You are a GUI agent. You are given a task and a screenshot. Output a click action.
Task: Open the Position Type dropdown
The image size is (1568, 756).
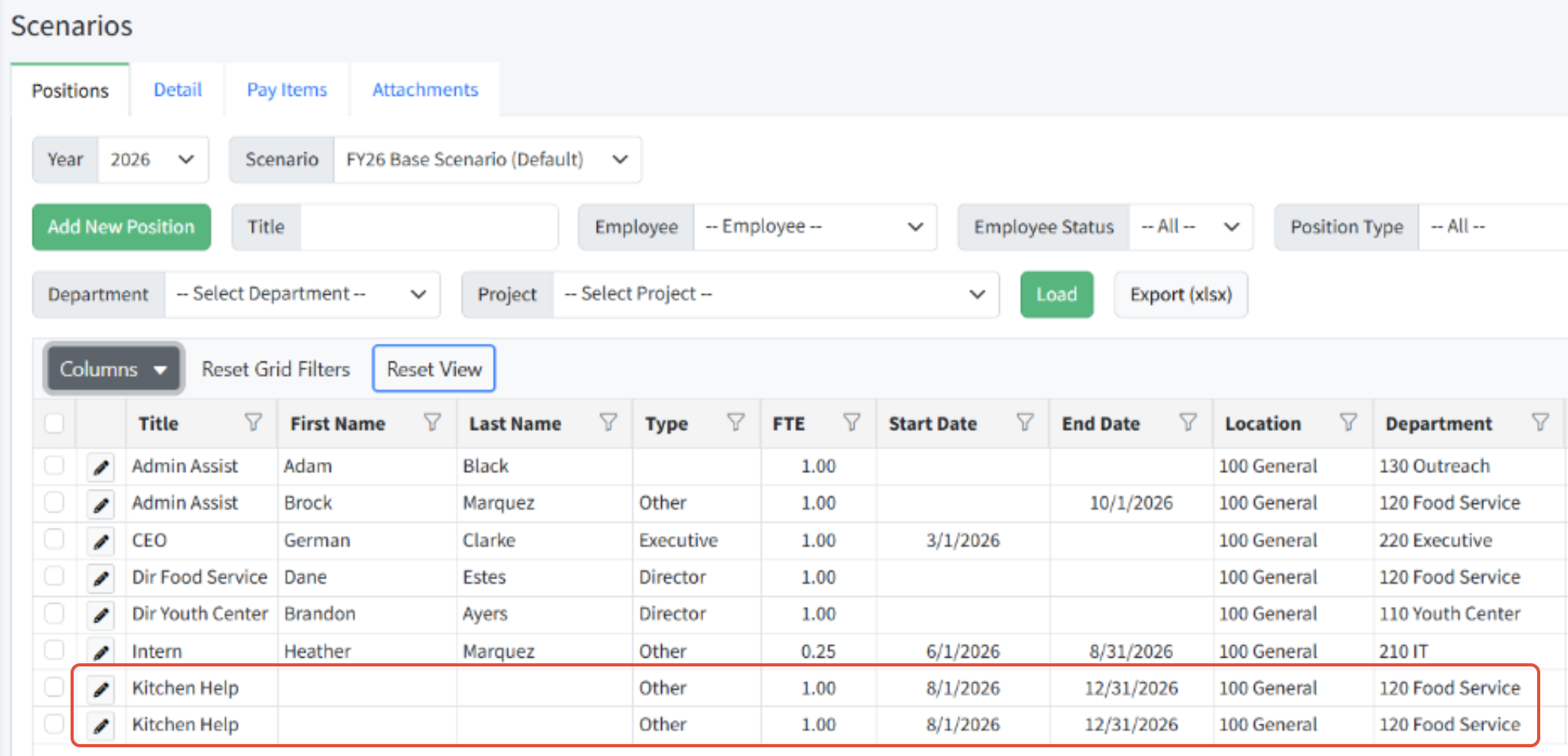[x=1493, y=227]
